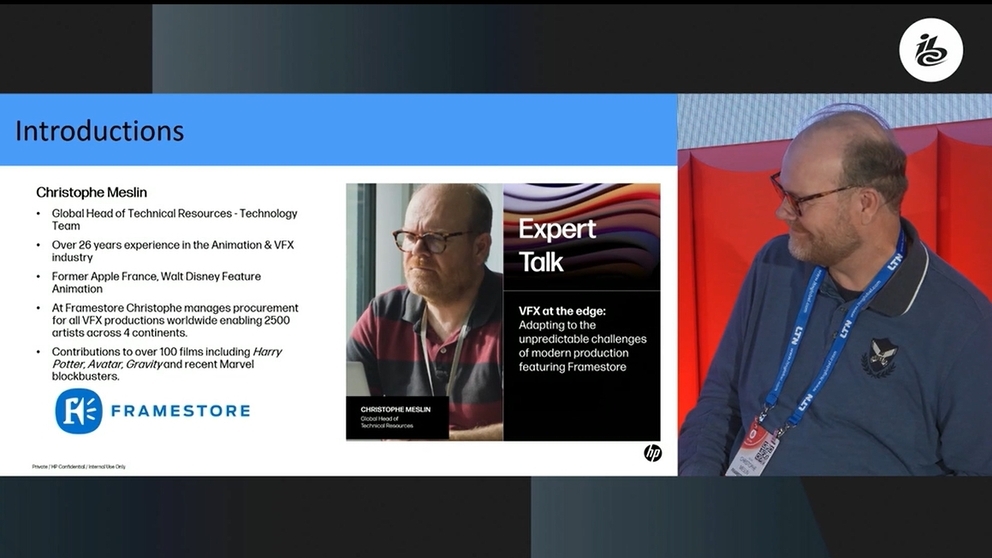Click the HP Confidential footer text

[79, 466]
